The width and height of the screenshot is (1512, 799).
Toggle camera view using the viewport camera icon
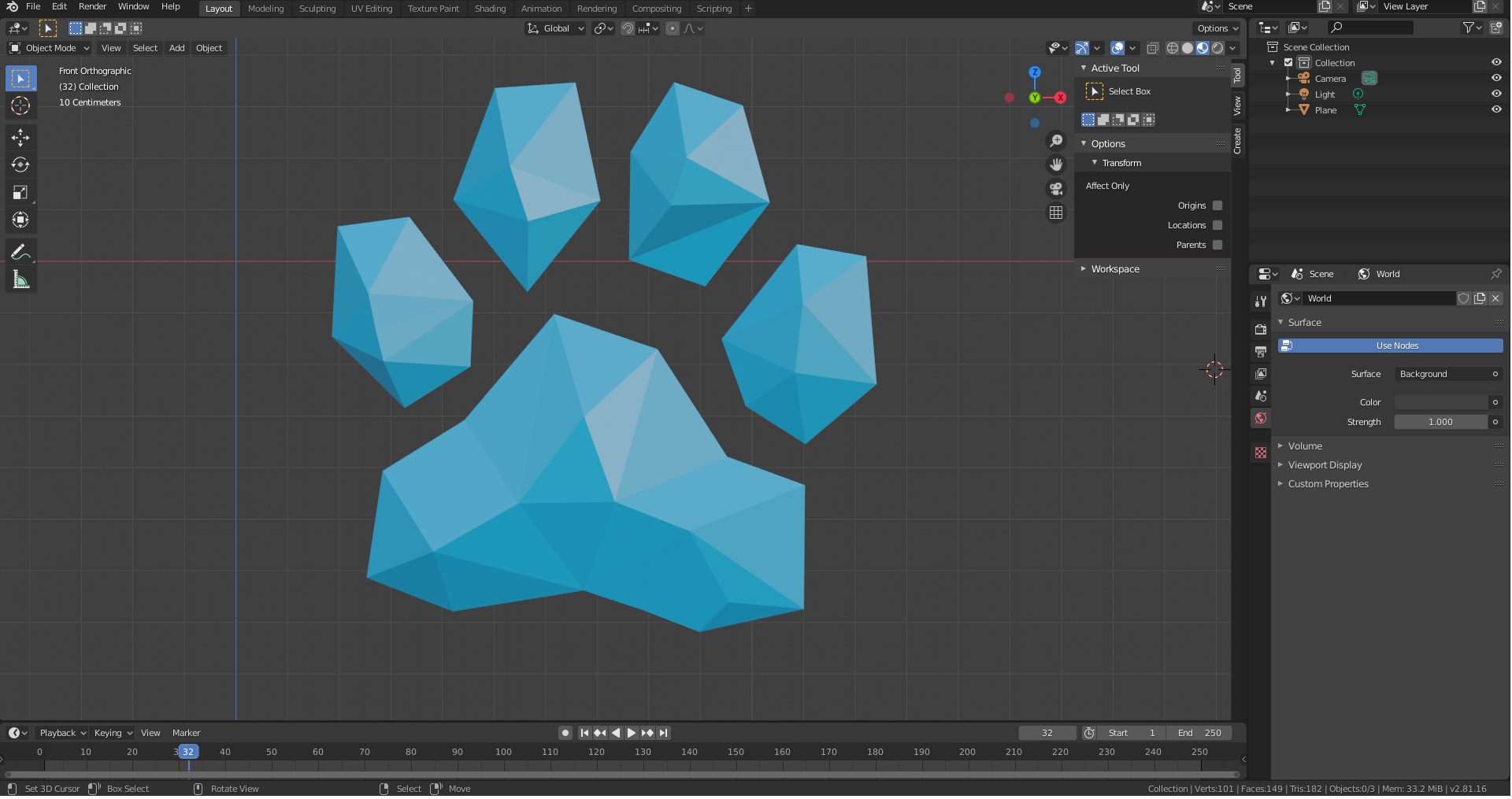point(1056,188)
